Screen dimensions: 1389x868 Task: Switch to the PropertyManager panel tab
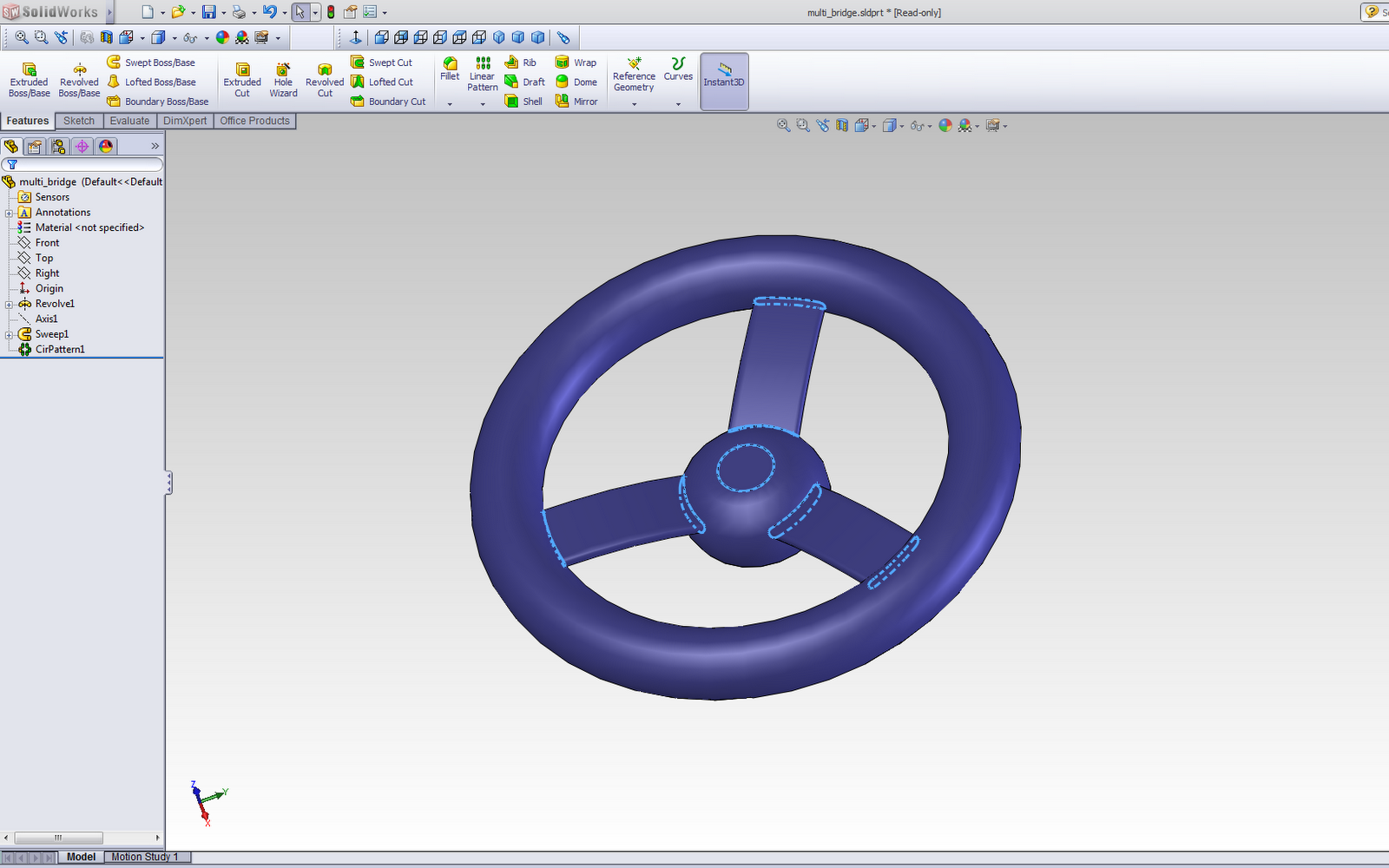tap(35, 147)
